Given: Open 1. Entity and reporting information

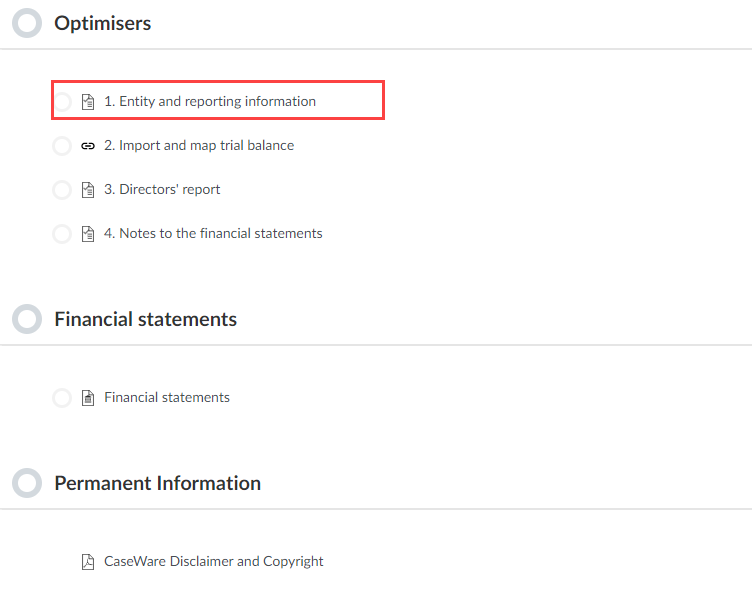Looking at the screenshot, I should (x=210, y=102).
